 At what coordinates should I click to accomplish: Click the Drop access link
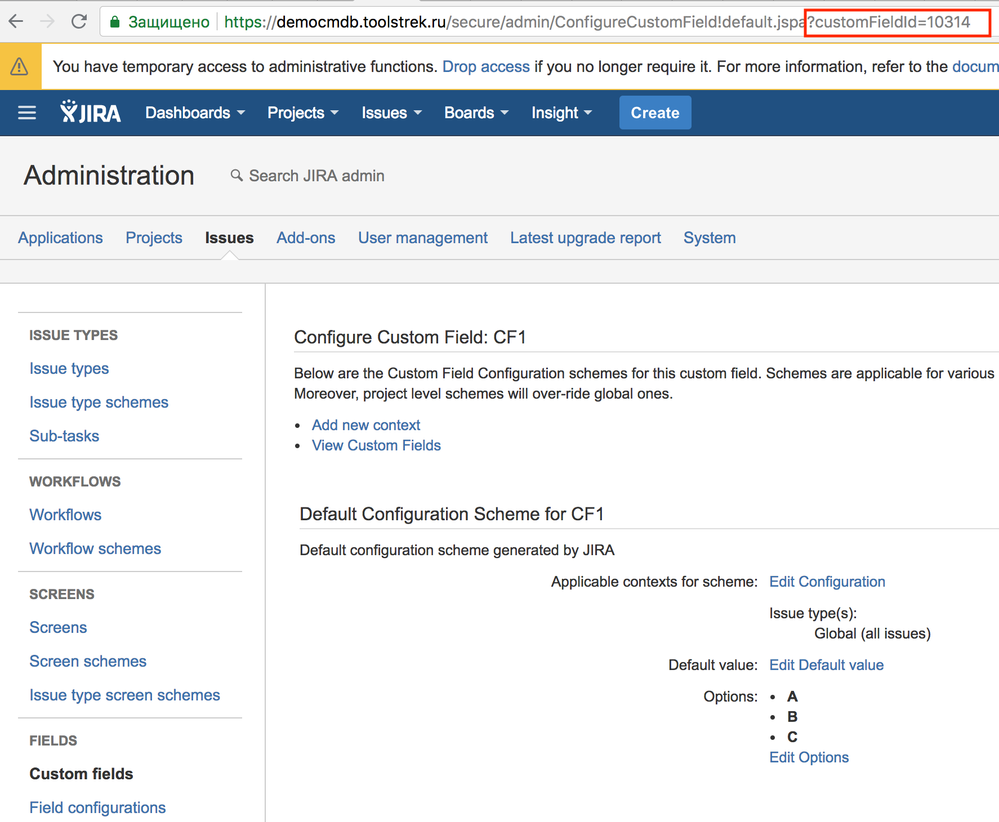coord(486,67)
